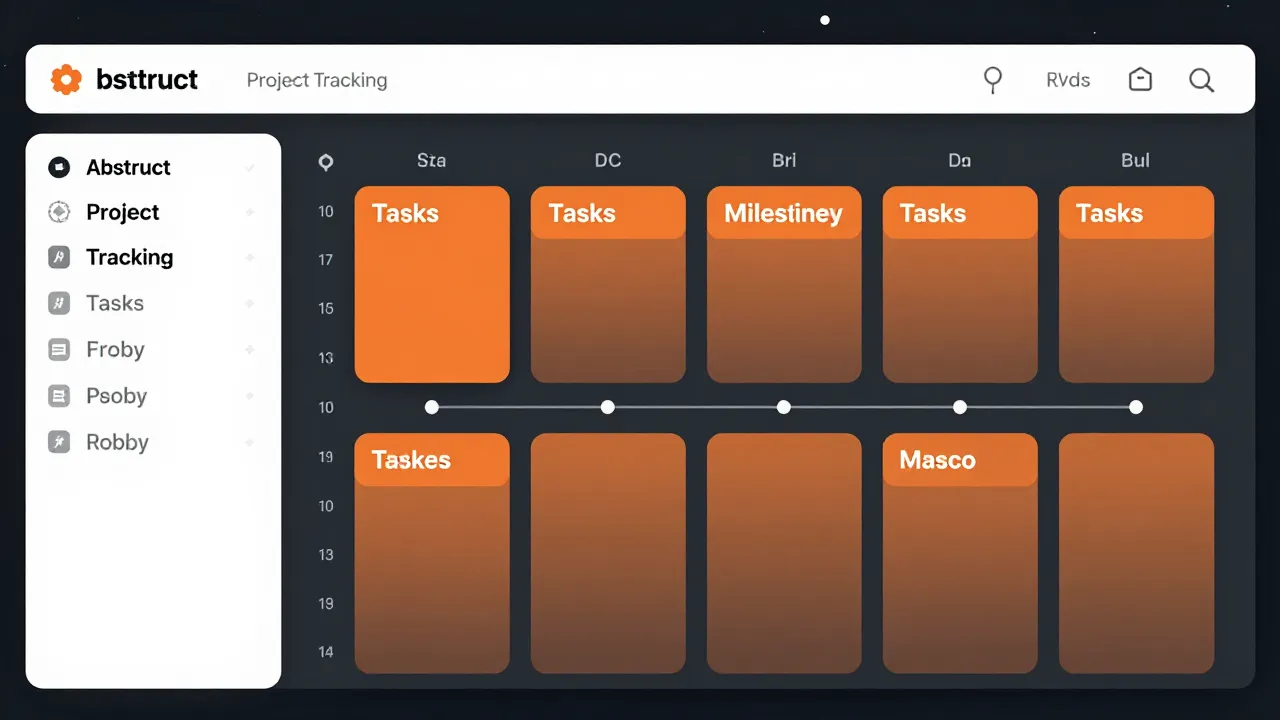Select the Bul column header

point(1135,160)
